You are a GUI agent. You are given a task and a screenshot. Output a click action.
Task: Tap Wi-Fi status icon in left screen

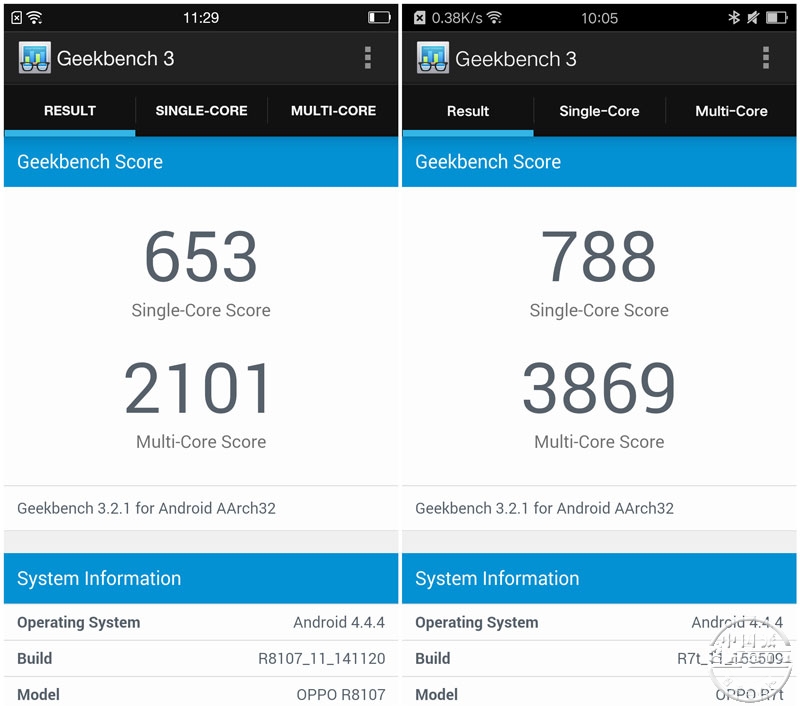tap(34, 18)
